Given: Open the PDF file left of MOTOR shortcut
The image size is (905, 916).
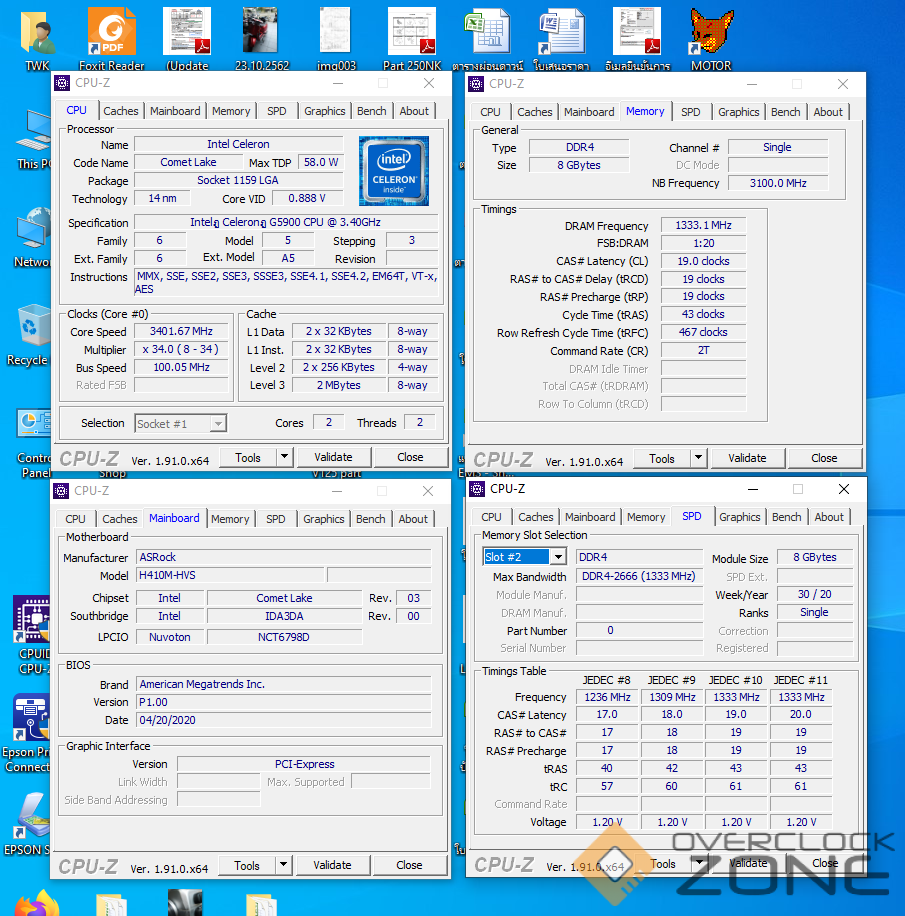Looking at the screenshot, I should (637, 32).
